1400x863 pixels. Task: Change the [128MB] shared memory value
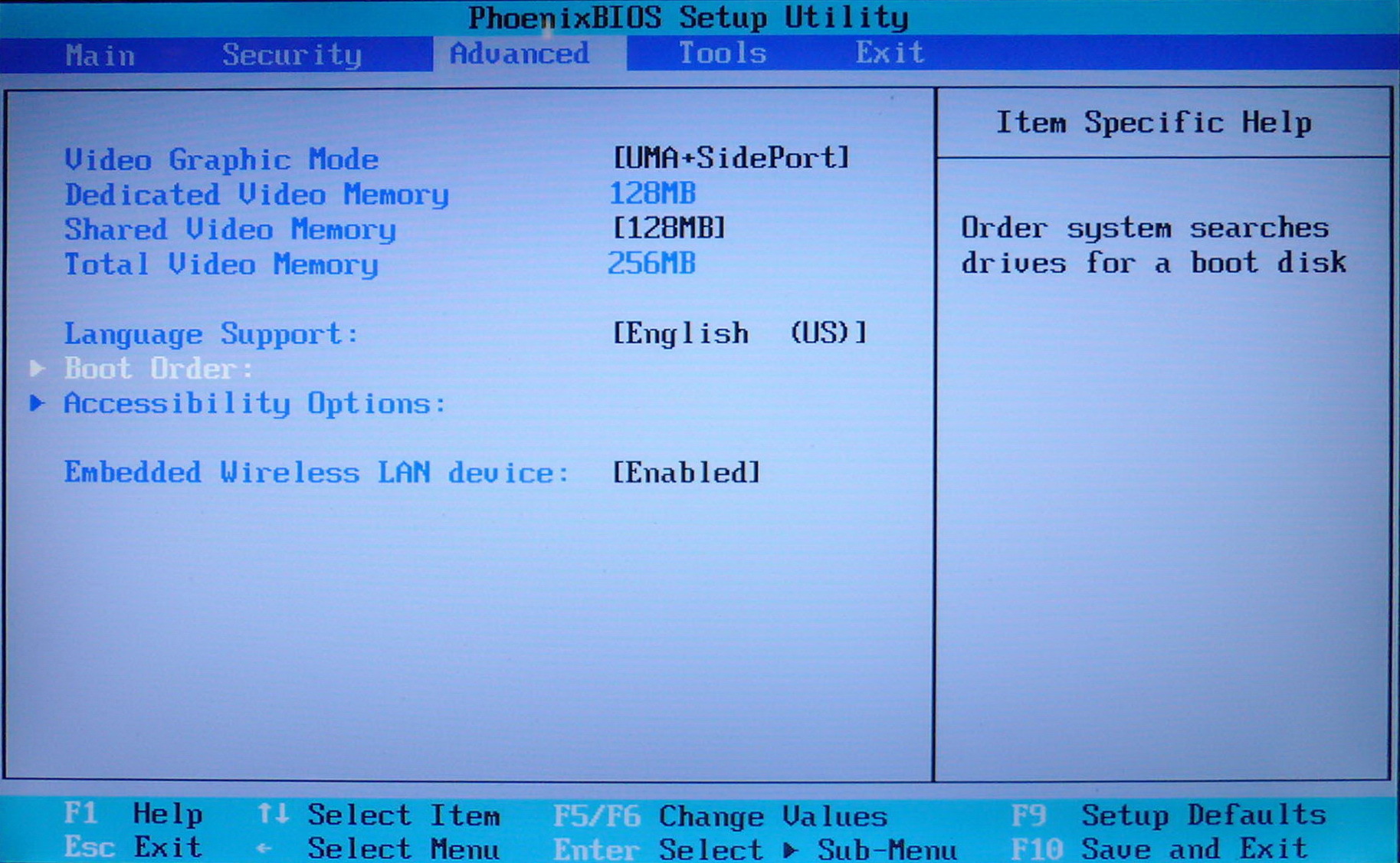(669, 228)
